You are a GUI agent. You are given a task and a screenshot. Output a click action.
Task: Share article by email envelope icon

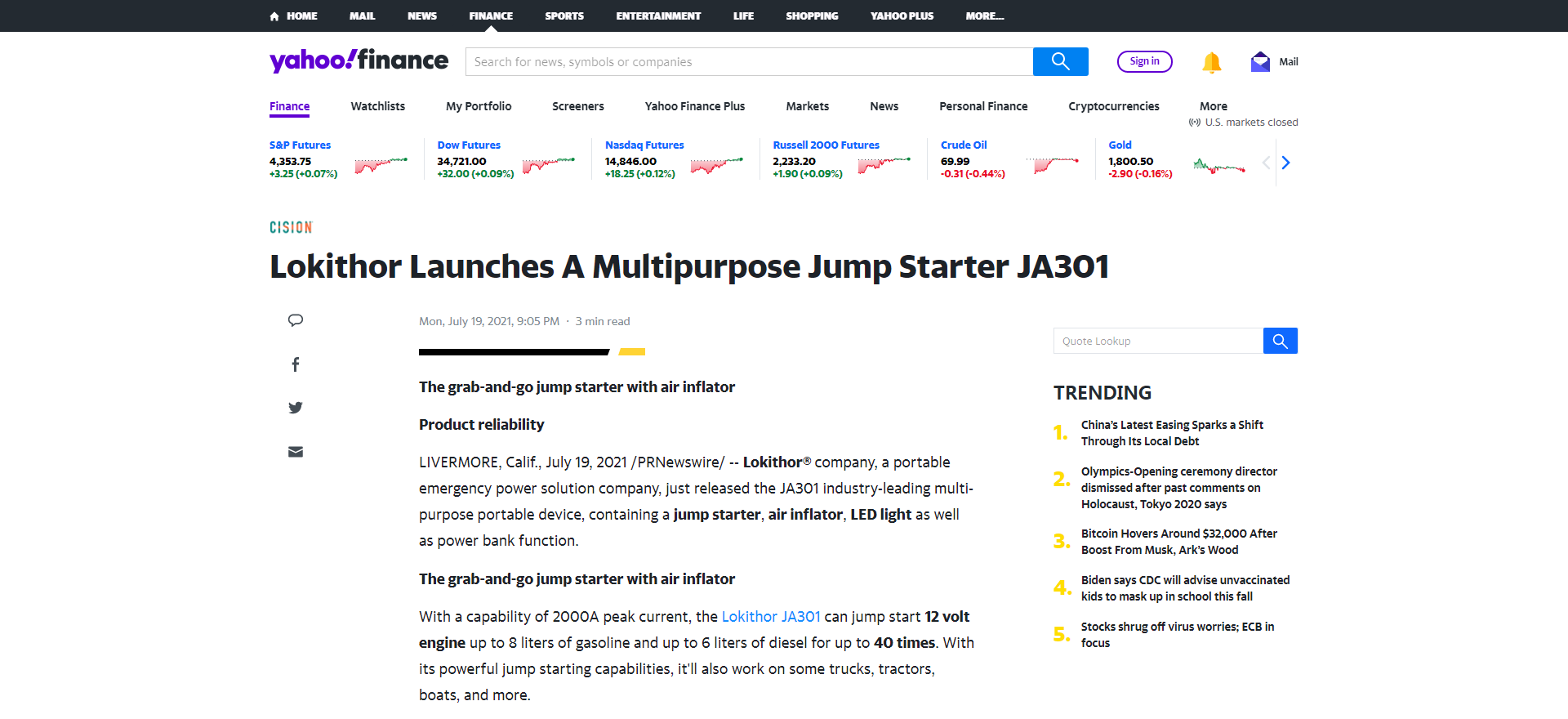coord(296,452)
